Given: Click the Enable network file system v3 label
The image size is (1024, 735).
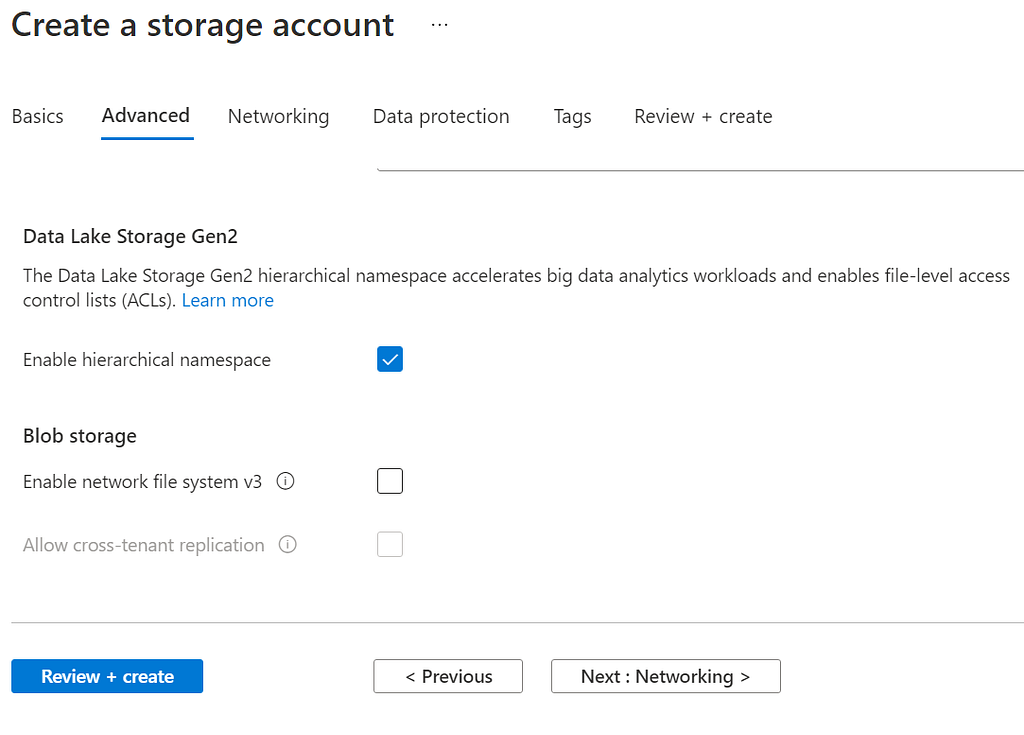Looking at the screenshot, I should click(x=142, y=482).
